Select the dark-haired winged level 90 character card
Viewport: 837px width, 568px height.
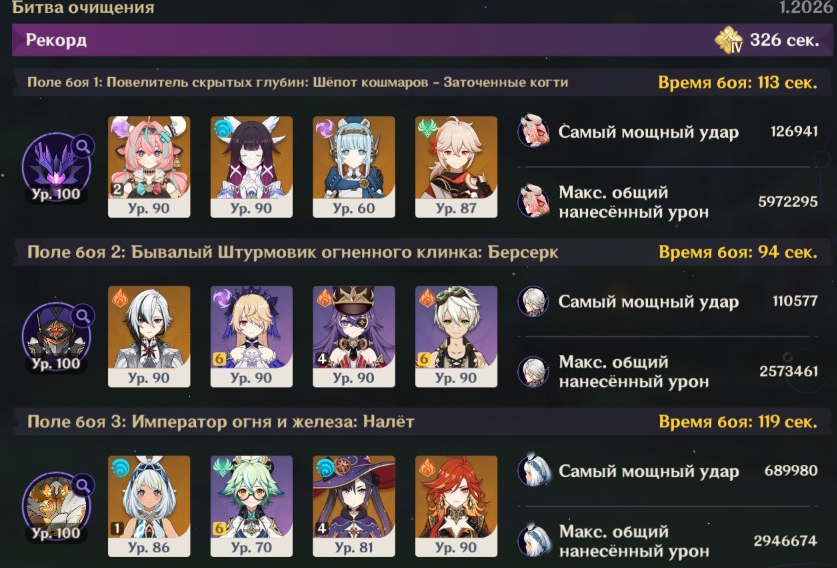click(251, 167)
